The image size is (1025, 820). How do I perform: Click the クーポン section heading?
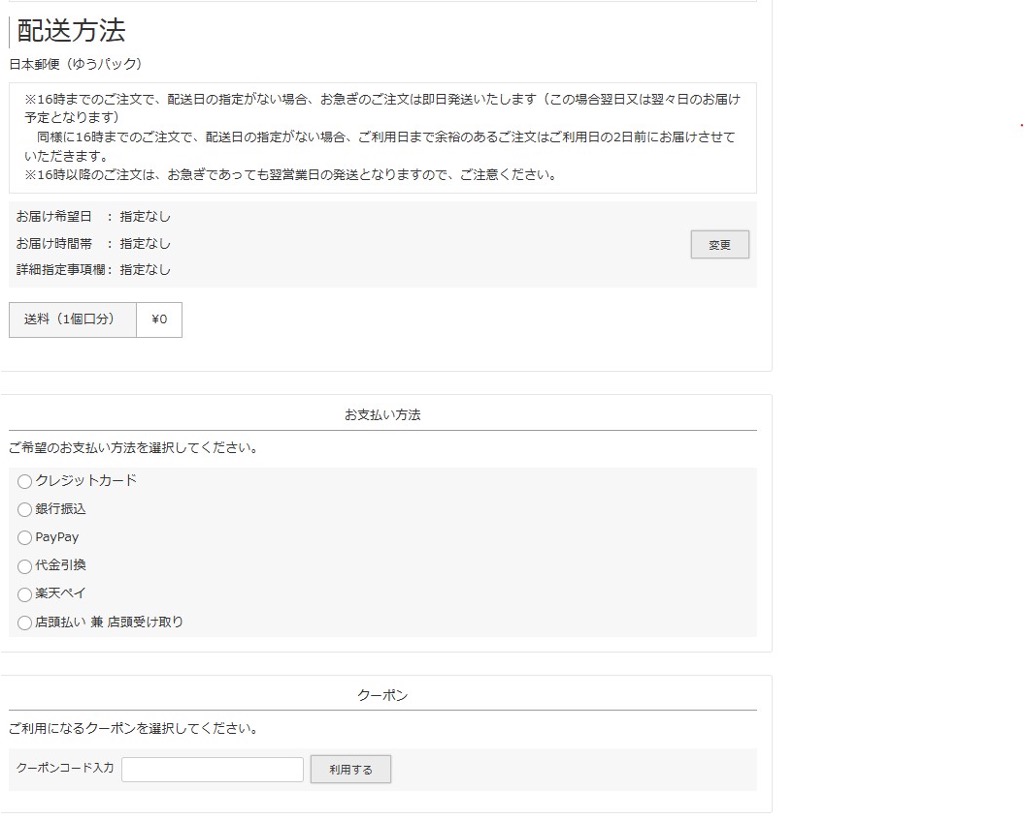coord(384,694)
